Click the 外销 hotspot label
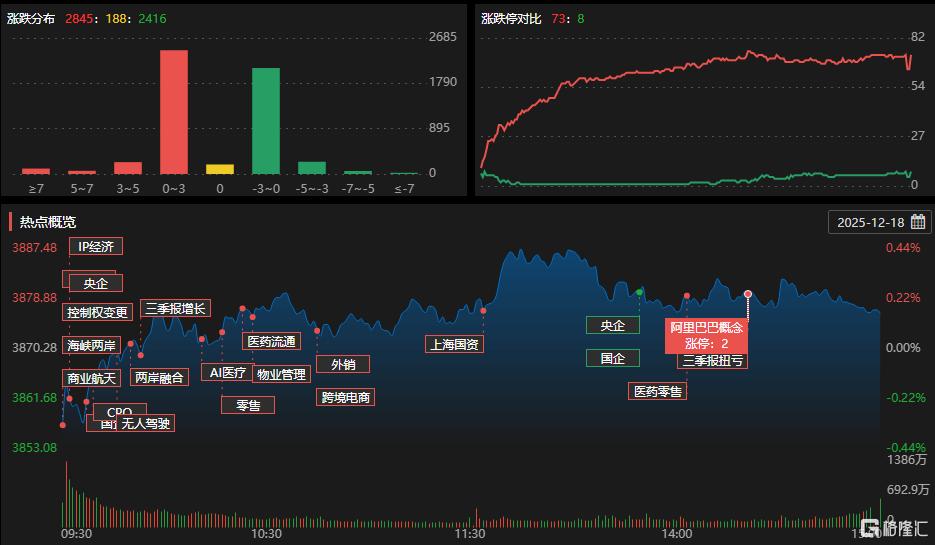The width and height of the screenshot is (935, 545). [x=343, y=364]
